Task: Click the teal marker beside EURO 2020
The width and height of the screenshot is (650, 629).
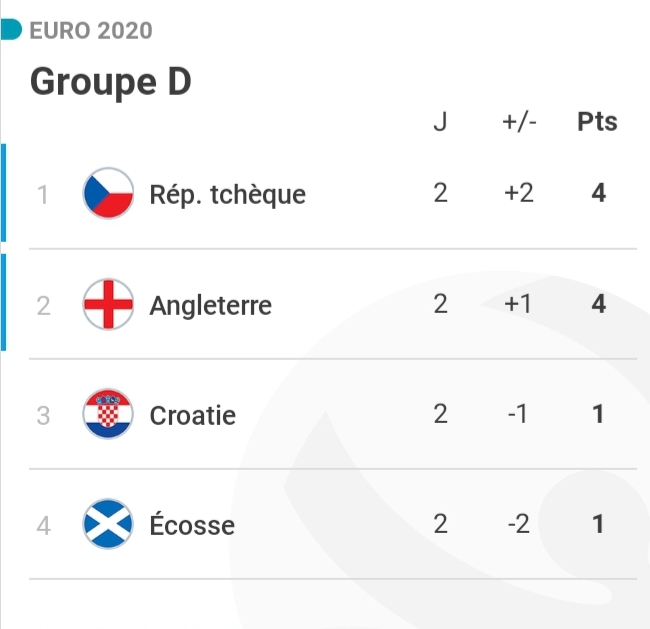Action: [11, 31]
